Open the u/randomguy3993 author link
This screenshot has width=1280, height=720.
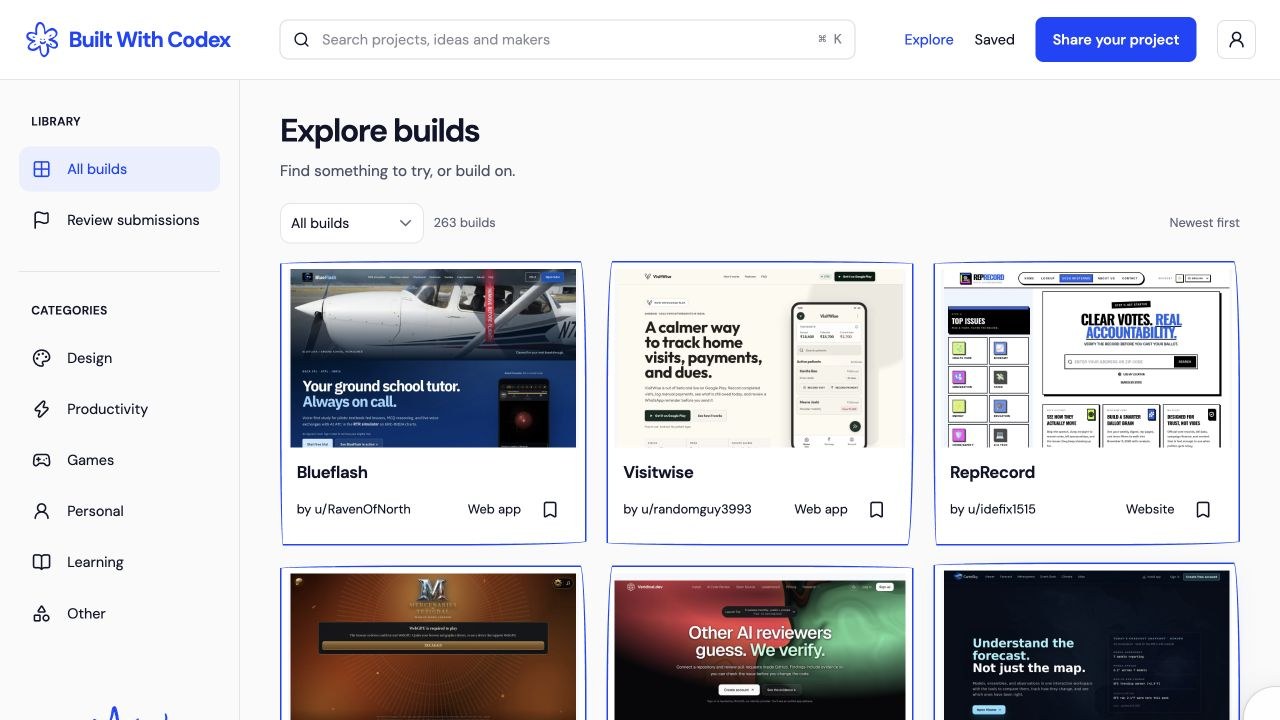(687, 509)
